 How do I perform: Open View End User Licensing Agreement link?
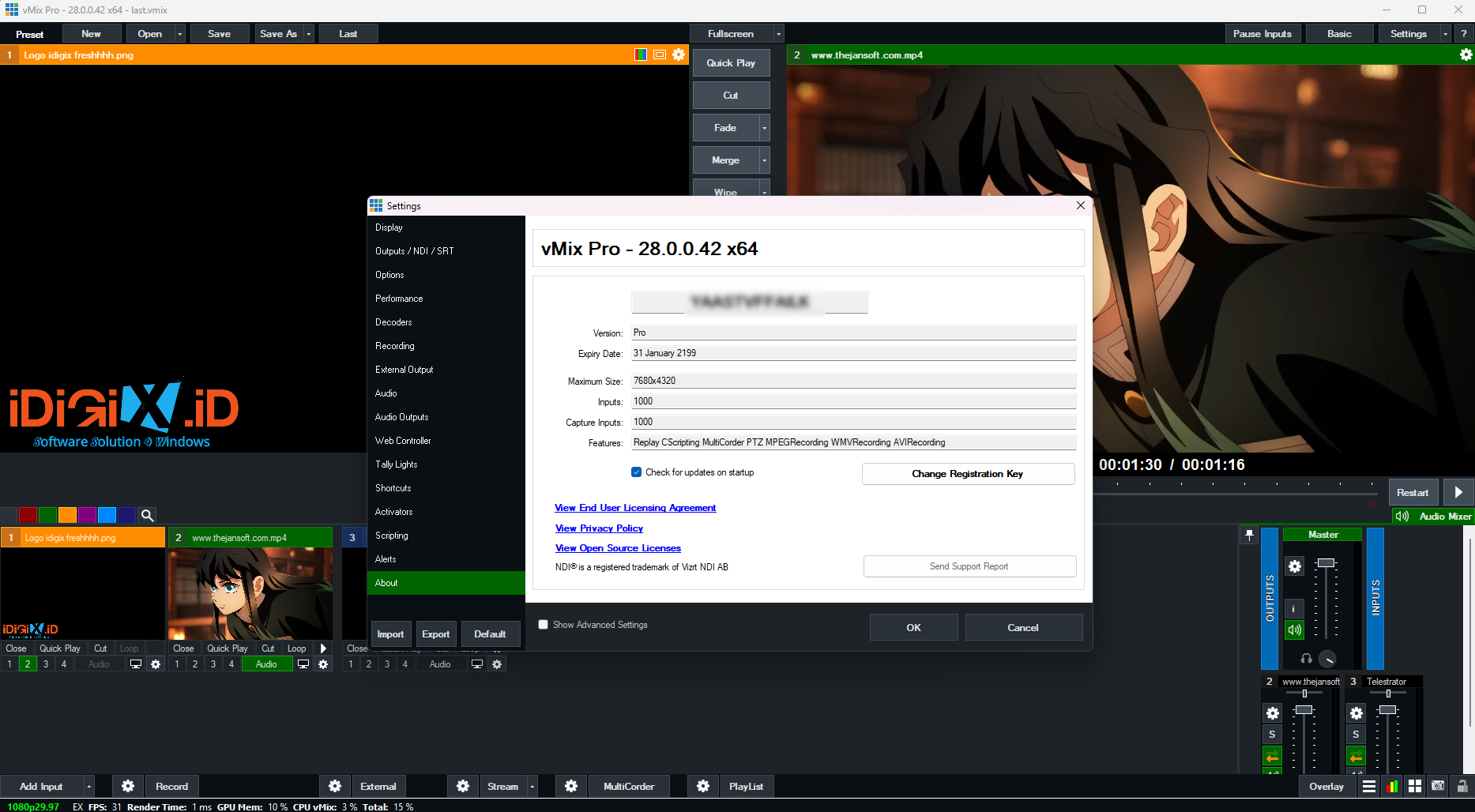pos(635,508)
